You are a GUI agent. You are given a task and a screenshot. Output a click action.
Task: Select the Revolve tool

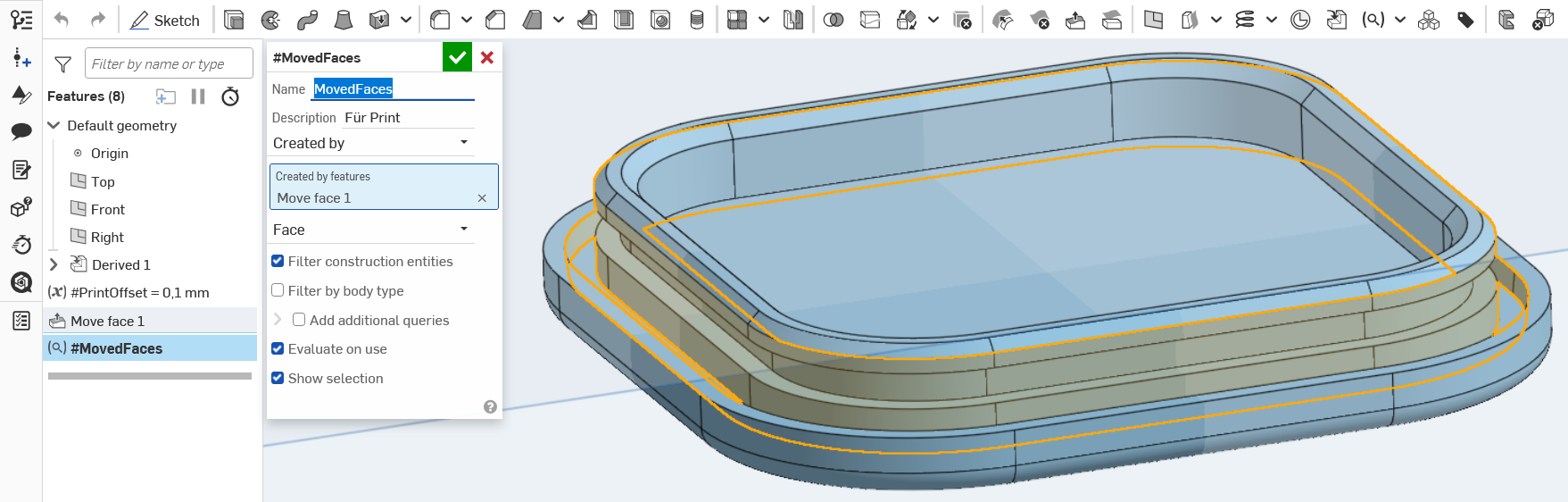coord(270,20)
